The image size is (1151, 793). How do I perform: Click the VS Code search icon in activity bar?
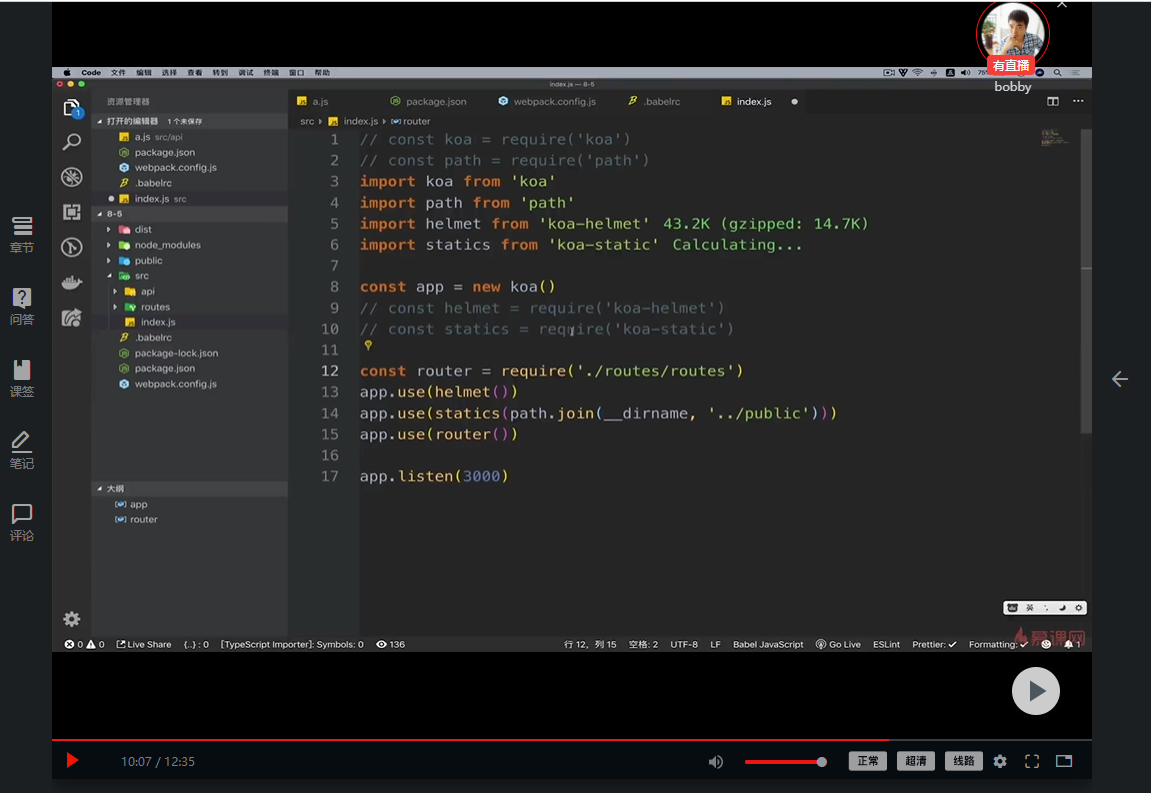coord(72,143)
